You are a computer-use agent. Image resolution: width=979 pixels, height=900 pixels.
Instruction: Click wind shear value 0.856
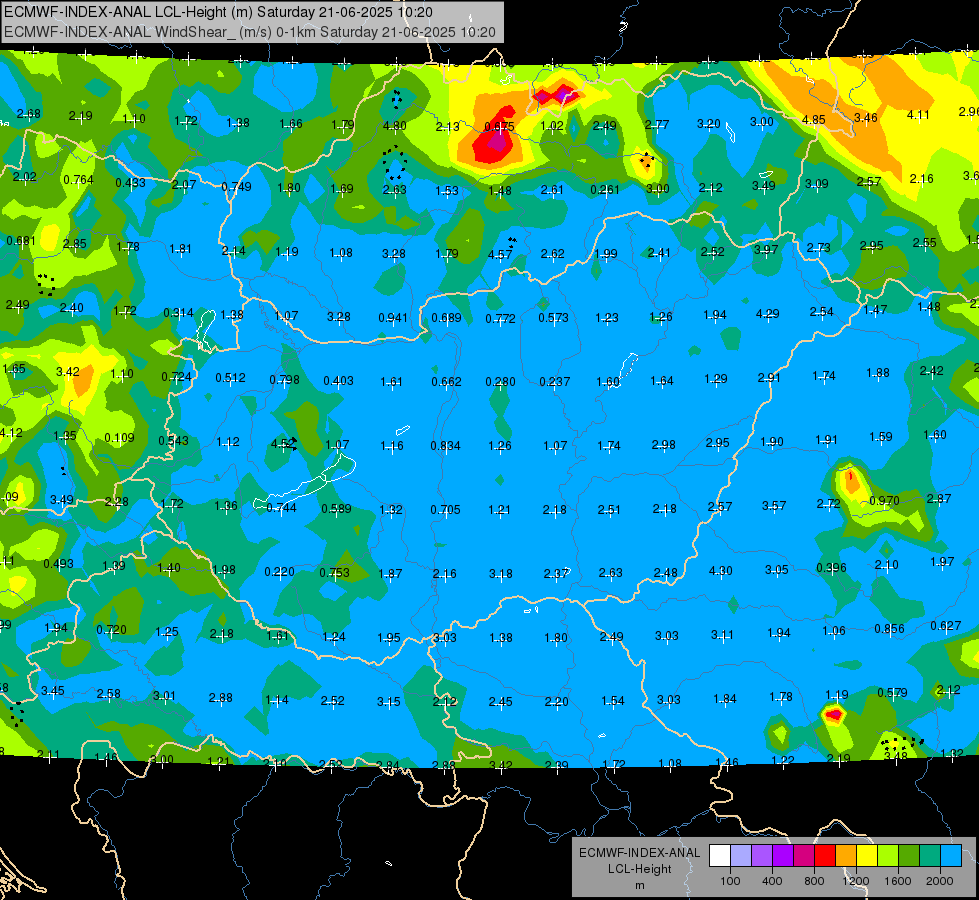(889, 628)
